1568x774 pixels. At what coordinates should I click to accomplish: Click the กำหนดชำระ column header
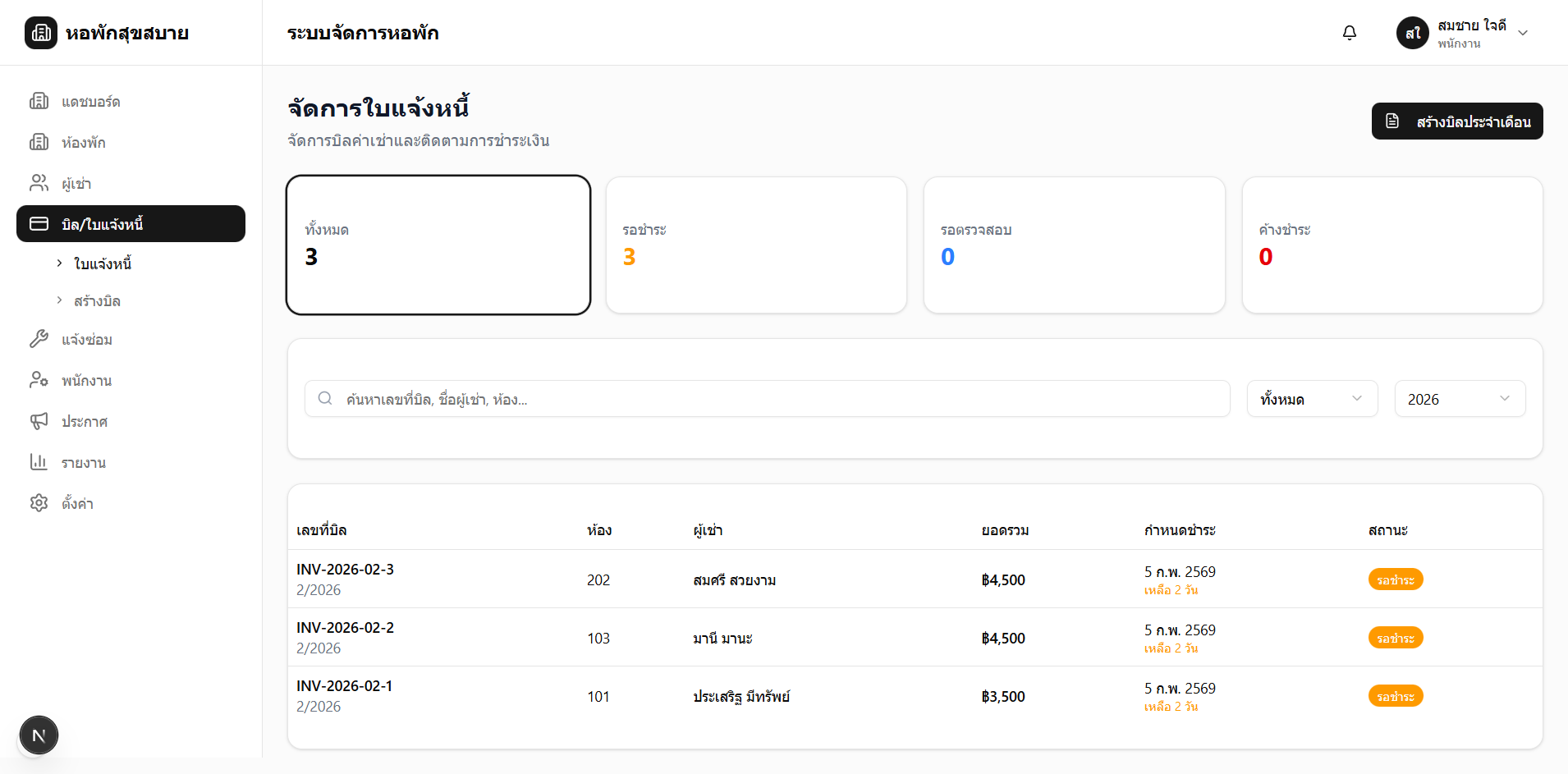1180,530
